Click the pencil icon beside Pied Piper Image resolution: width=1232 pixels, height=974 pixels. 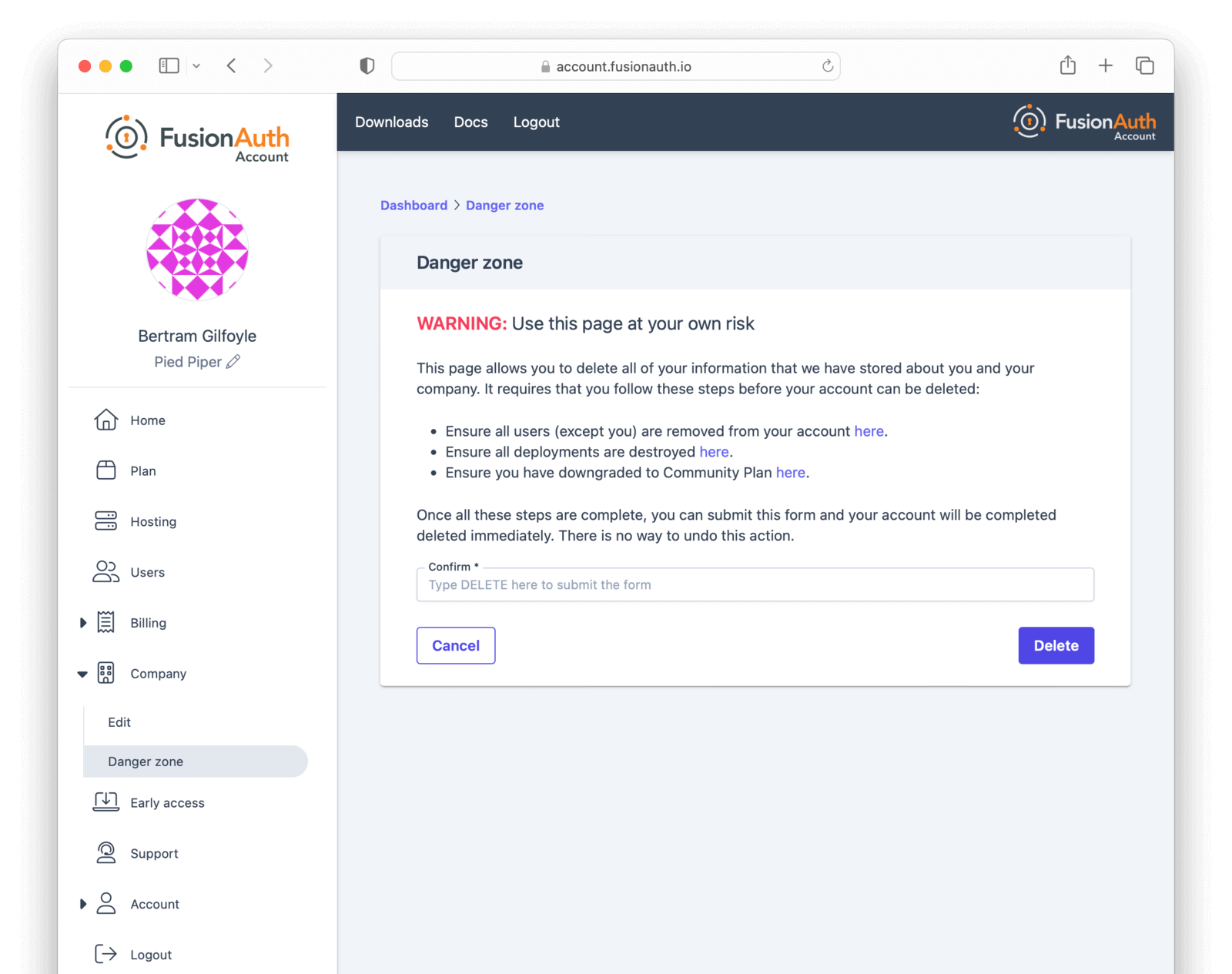pos(233,362)
